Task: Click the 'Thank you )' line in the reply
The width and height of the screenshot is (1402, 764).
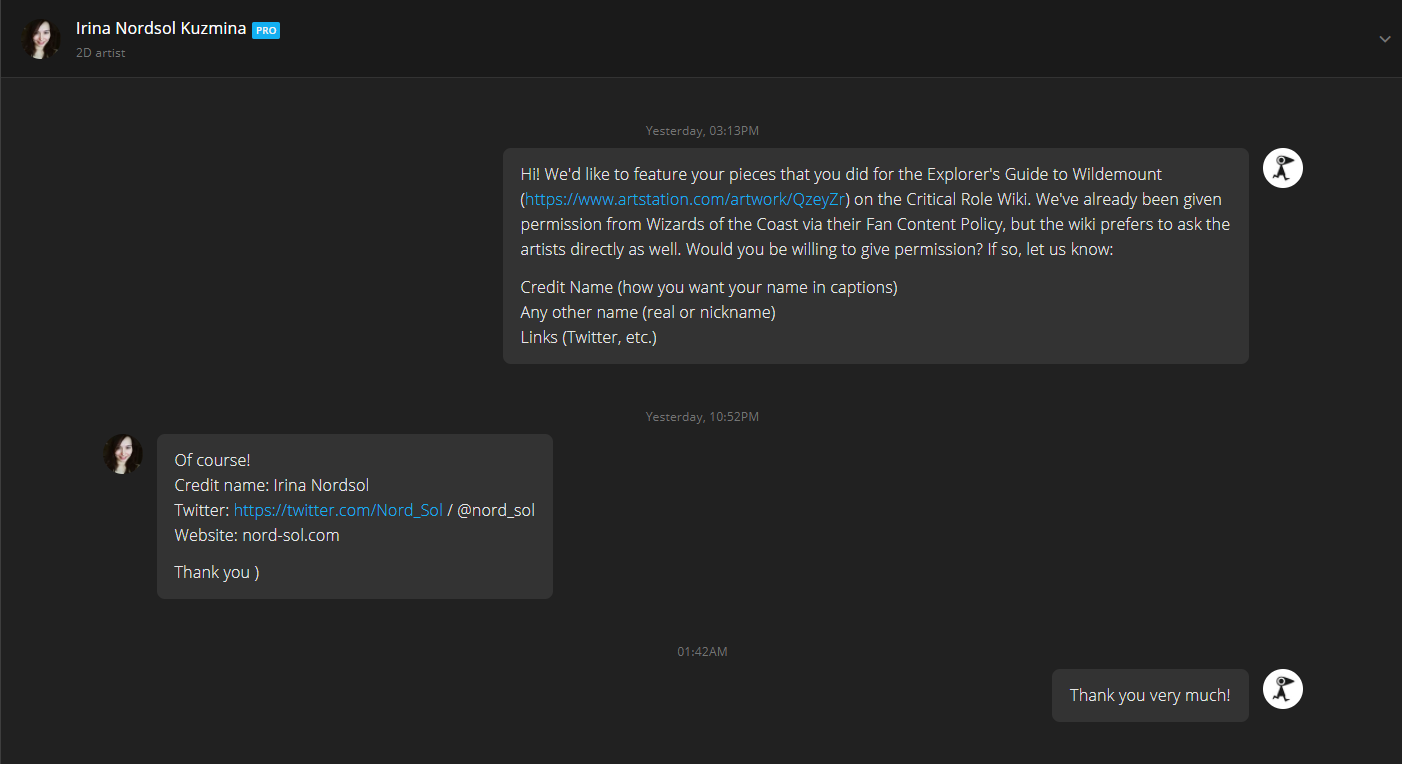Action: (217, 572)
